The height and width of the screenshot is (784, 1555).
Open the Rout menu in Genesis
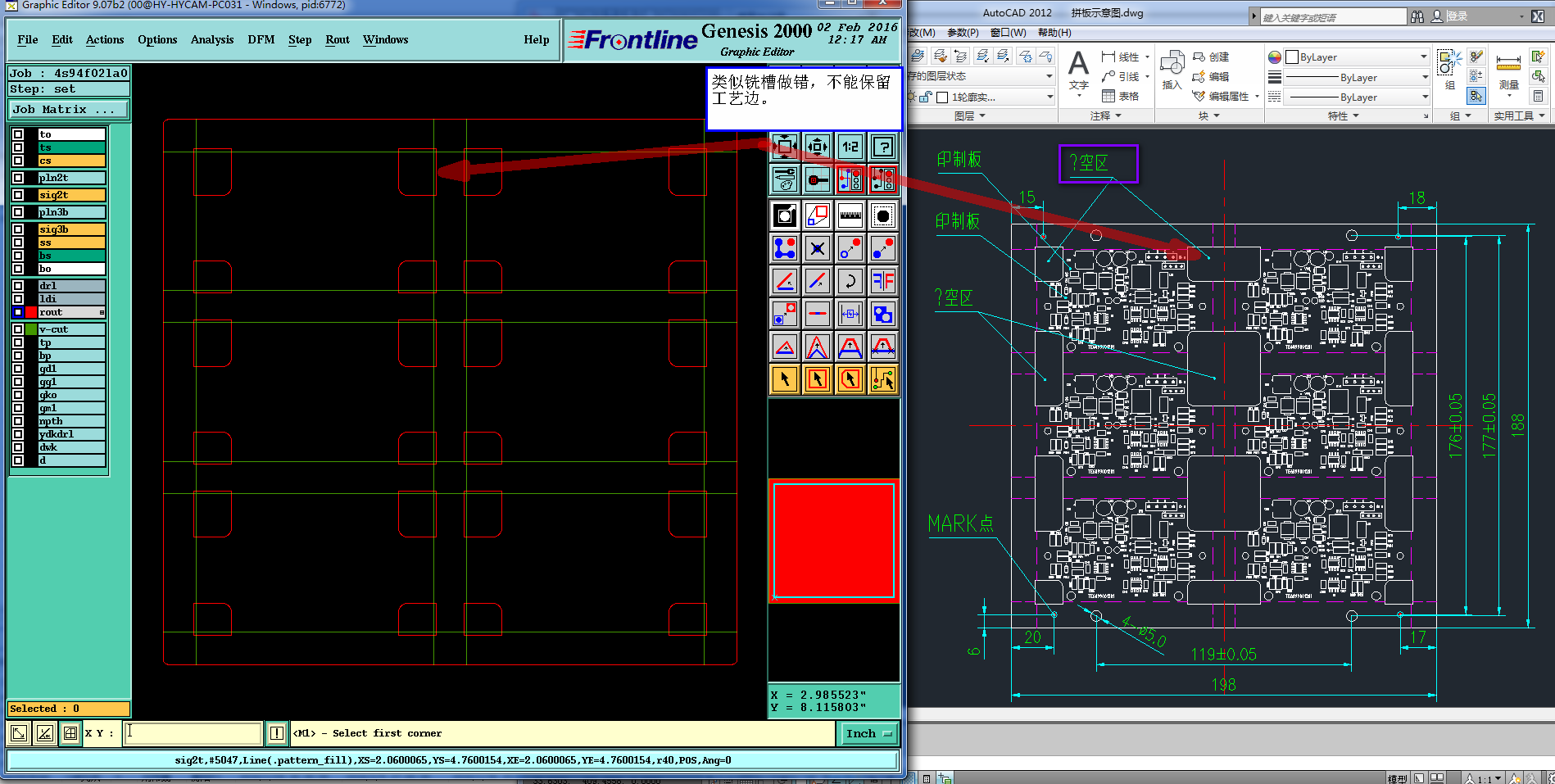point(338,39)
